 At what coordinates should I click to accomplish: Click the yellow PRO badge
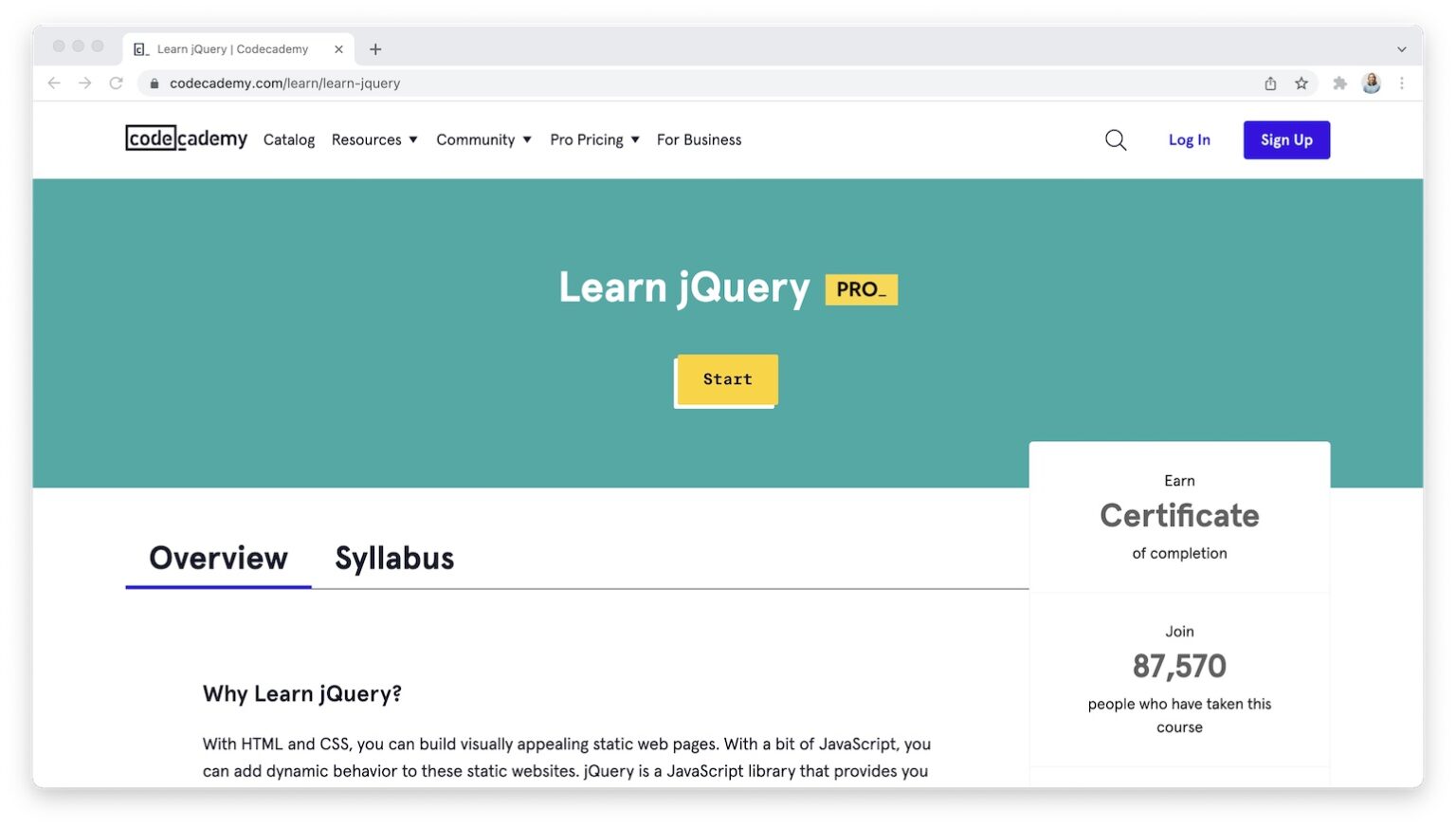(861, 288)
